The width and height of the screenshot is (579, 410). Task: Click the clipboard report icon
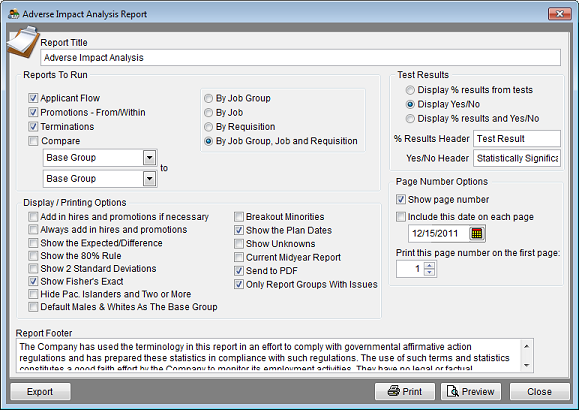[x=23, y=42]
